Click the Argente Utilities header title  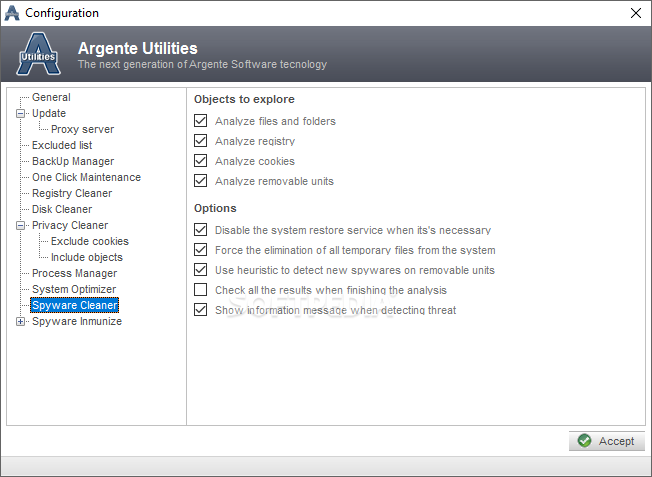pos(138,48)
